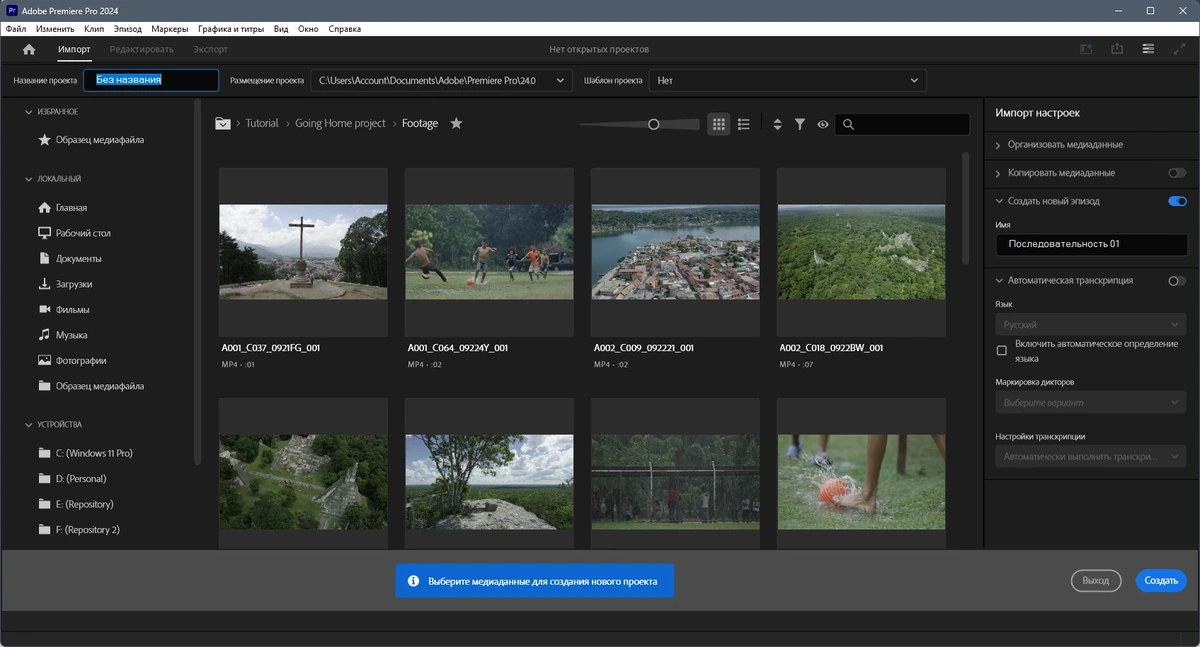The height and width of the screenshot is (647, 1200).
Task: Add Footage folder to favorites with star
Action: (456, 123)
